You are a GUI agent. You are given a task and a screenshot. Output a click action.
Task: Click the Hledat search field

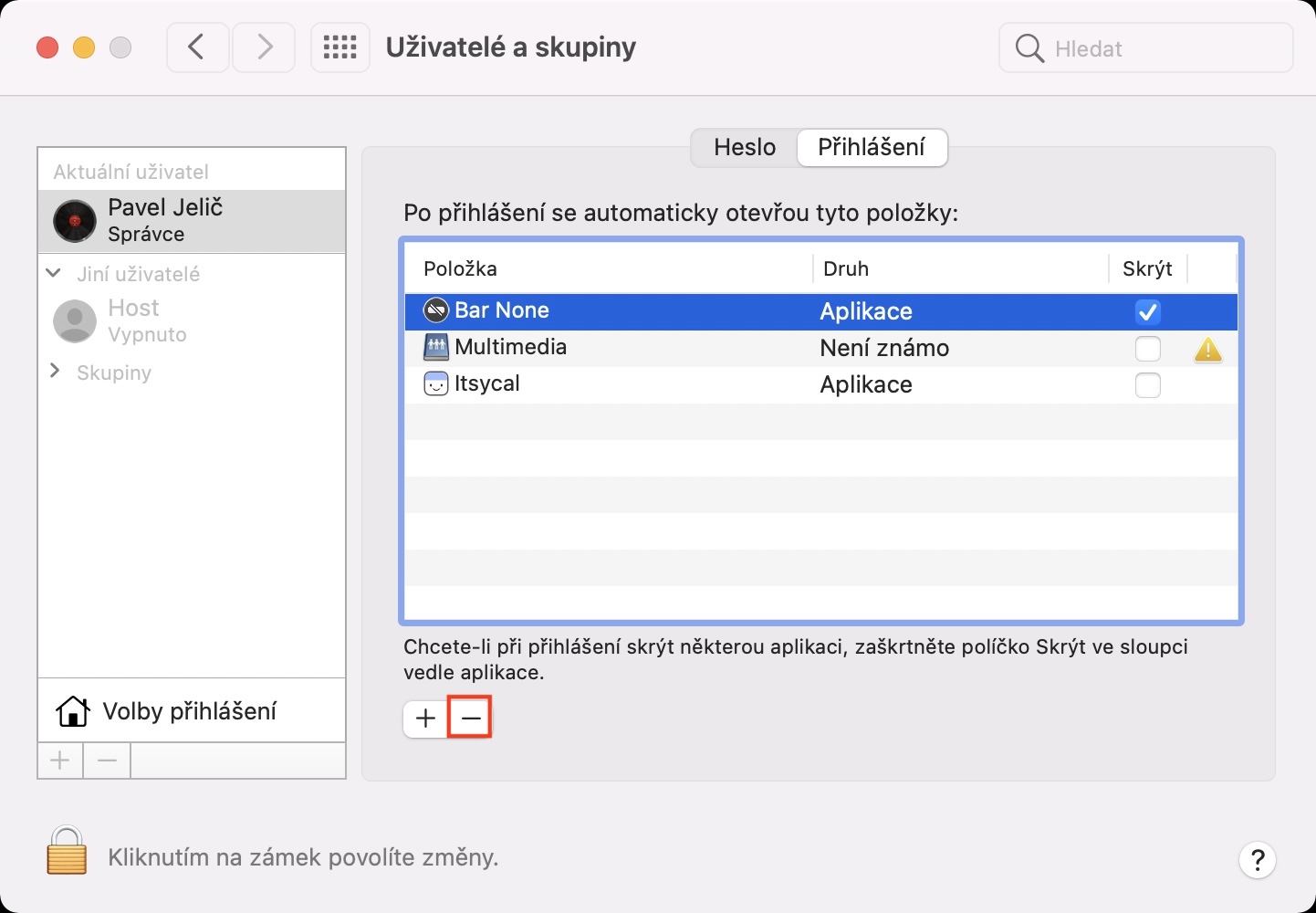[x=1159, y=48]
